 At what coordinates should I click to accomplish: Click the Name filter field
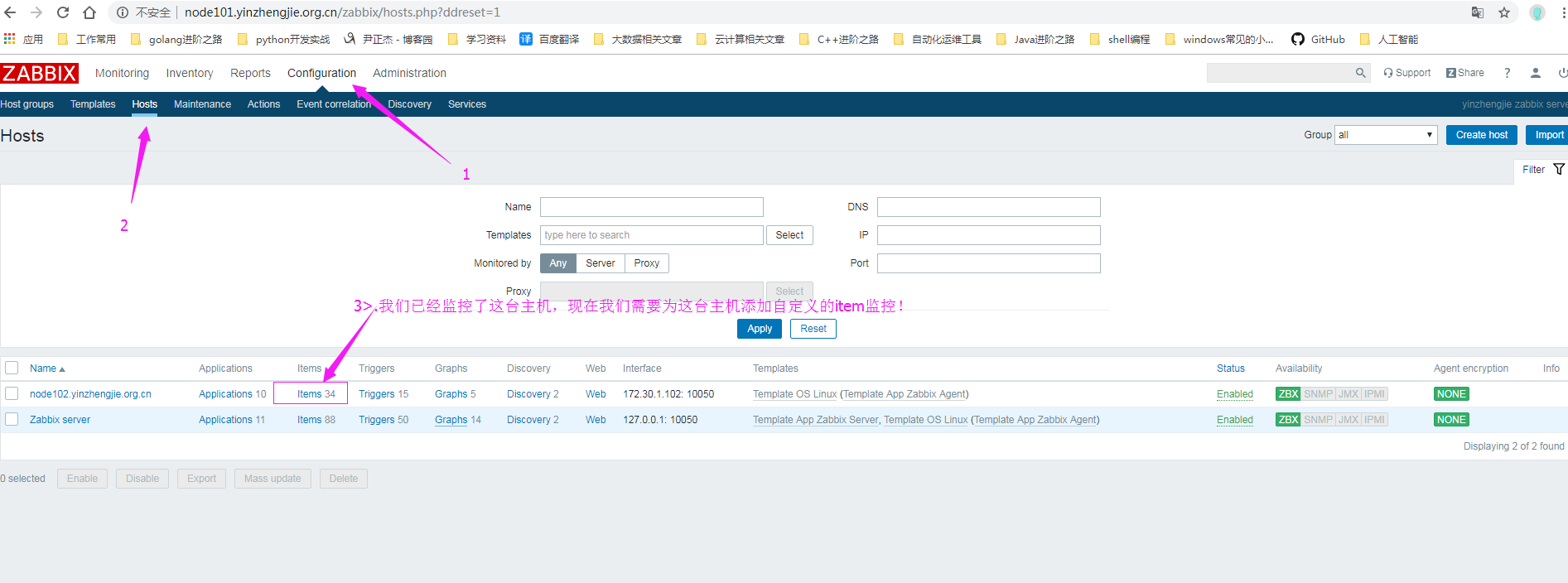(x=652, y=207)
